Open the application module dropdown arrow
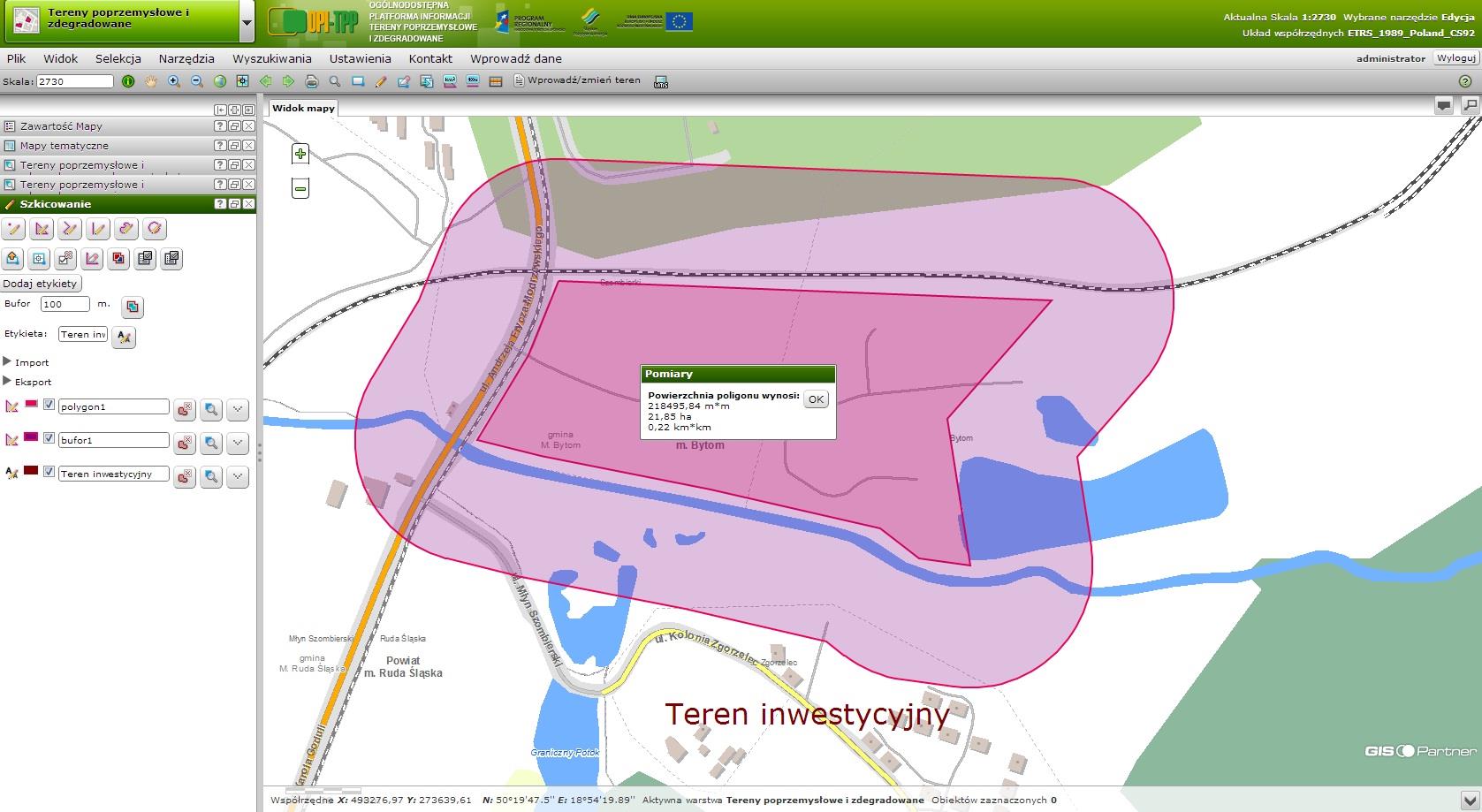The image size is (1482, 812). click(x=247, y=23)
